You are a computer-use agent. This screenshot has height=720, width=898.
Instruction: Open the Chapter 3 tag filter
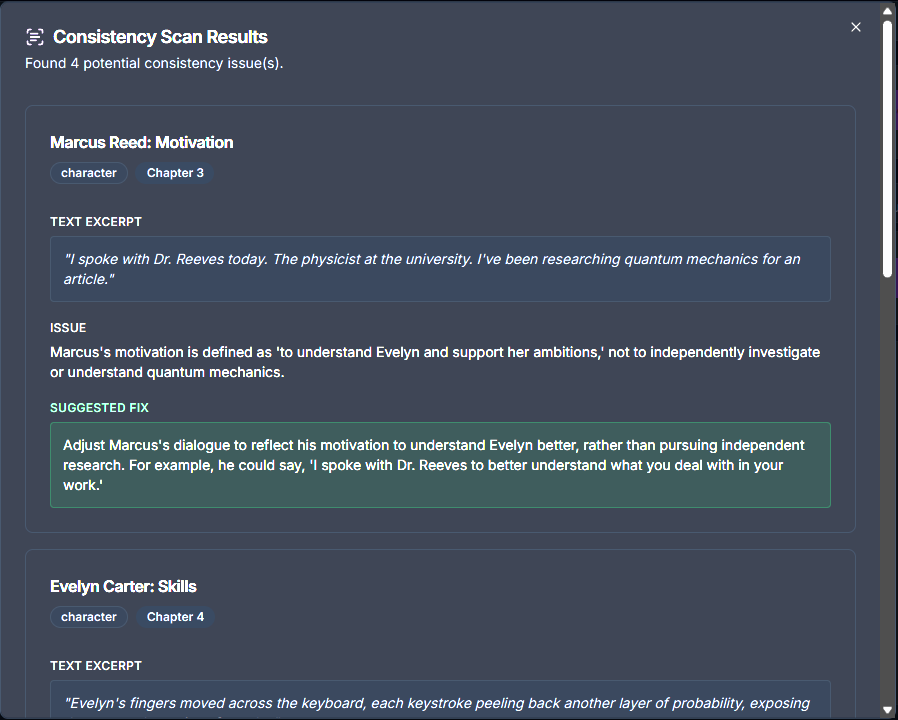tap(175, 172)
